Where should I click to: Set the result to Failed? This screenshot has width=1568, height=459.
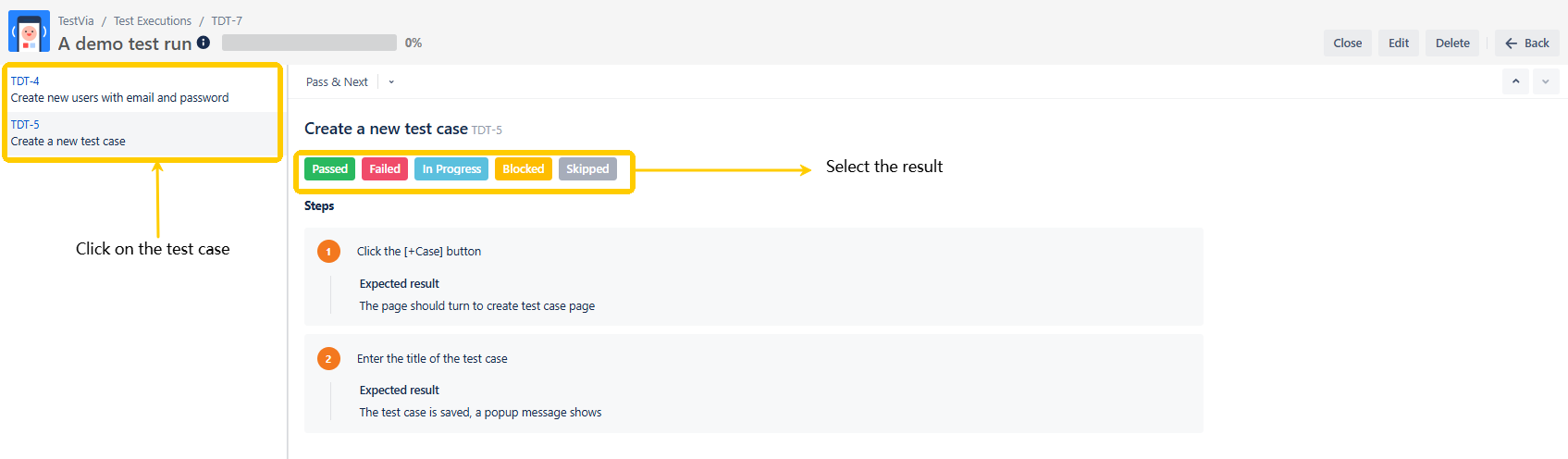click(x=385, y=168)
